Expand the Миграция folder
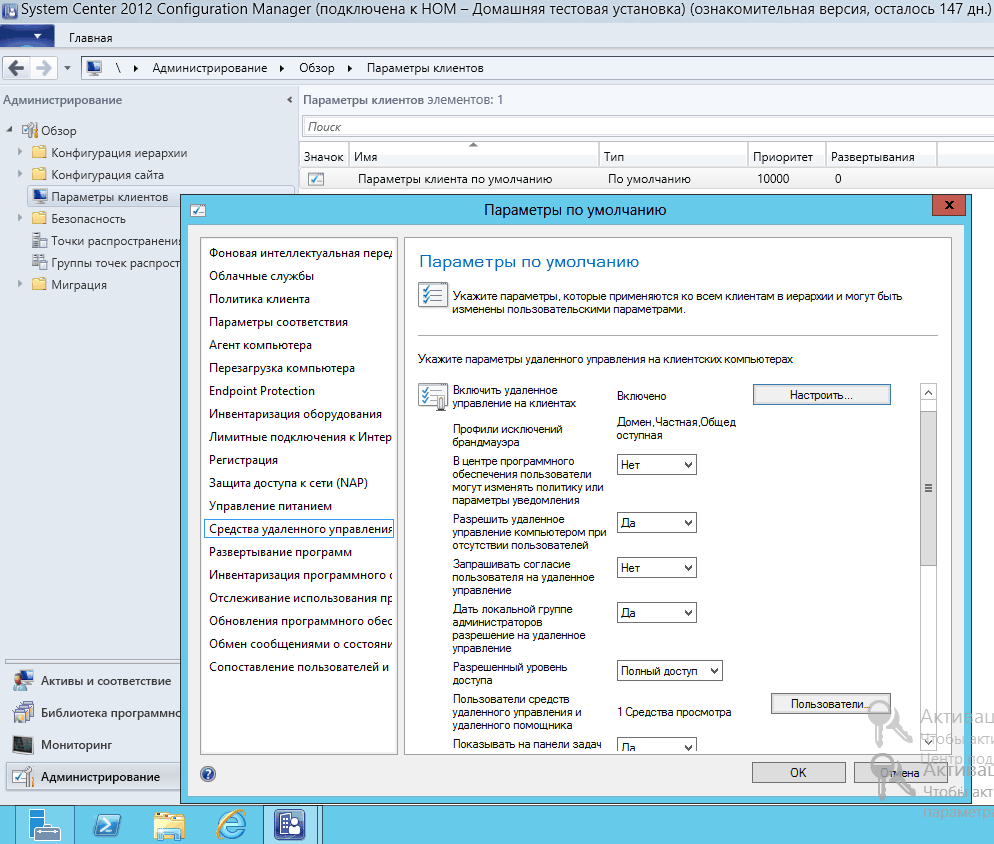Viewport: 994px width, 844px height. click(x=20, y=284)
